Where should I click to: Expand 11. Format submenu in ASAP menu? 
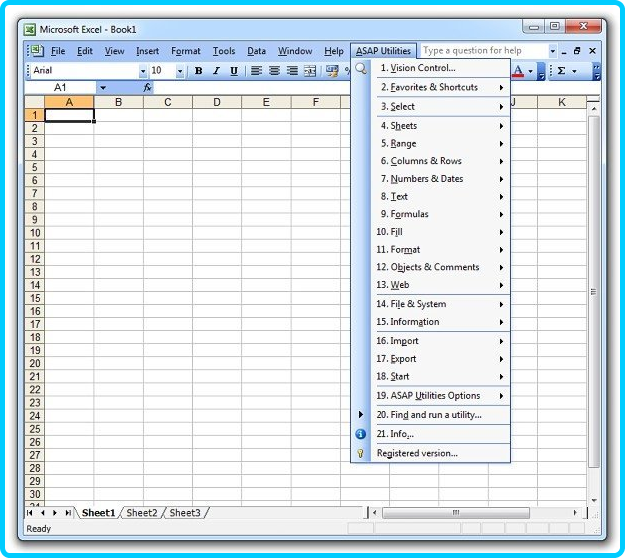[x=440, y=250]
